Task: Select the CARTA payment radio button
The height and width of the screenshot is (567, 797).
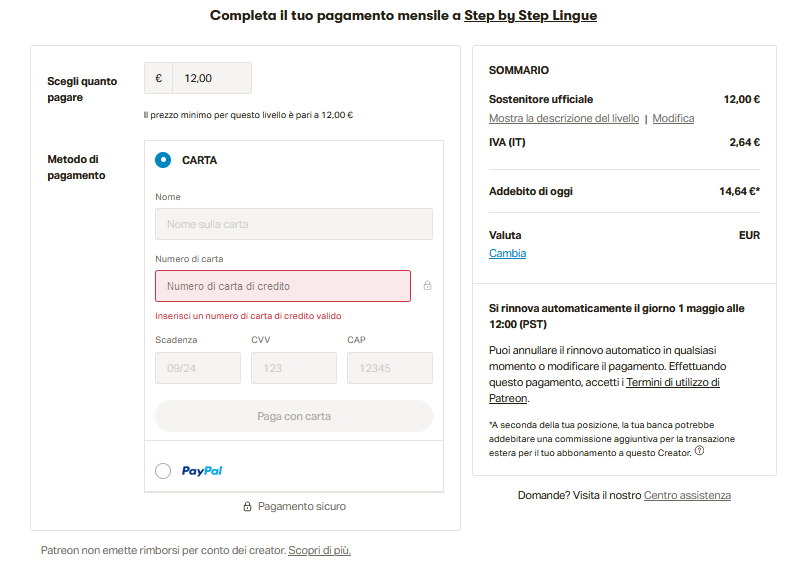Action: 163,160
